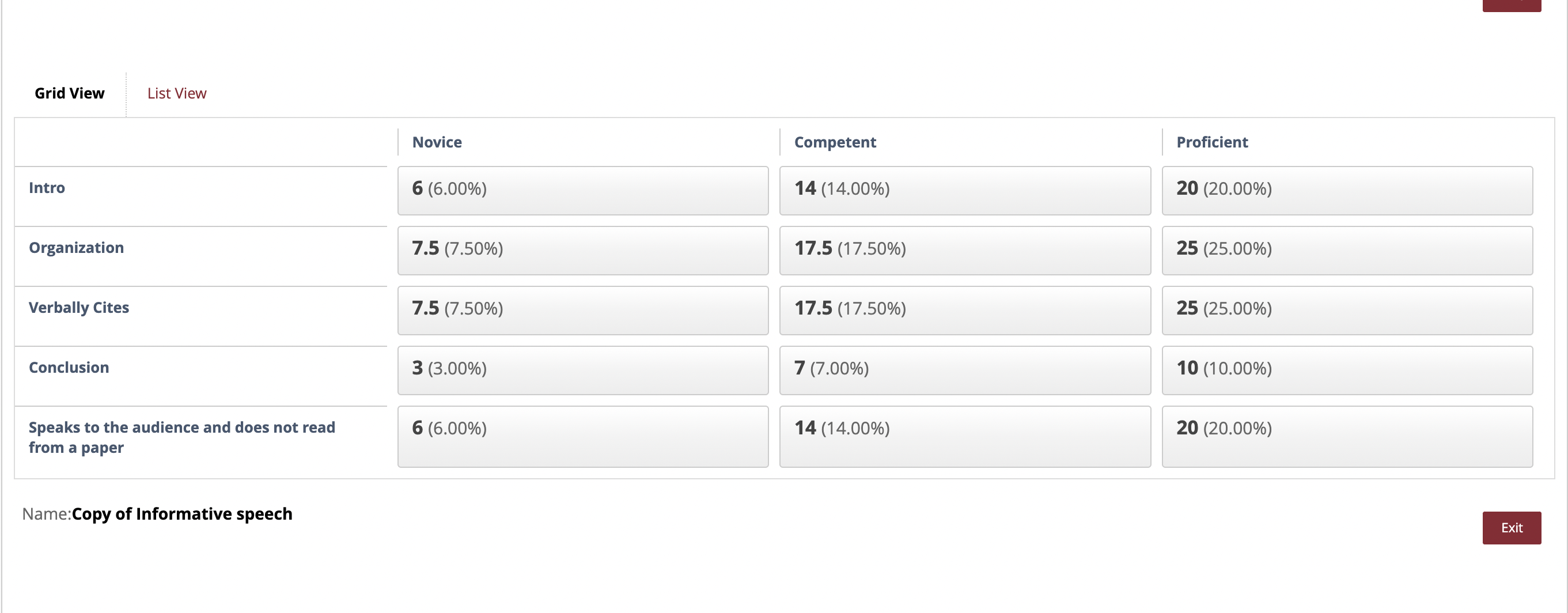Viewport: 1568px width, 613px height.
Task: Select Conclusion Proficient 10 (10.00%) cell
Action: (1347, 370)
